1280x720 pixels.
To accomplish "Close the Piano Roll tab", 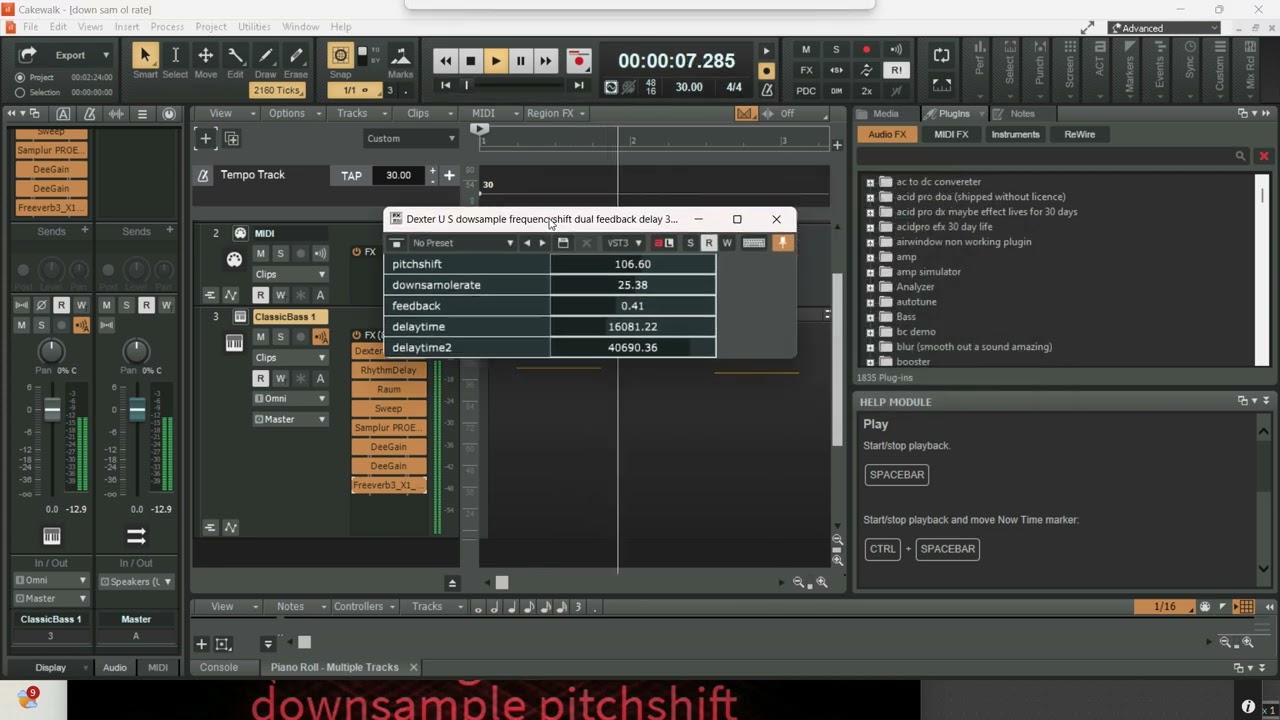I will (413, 667).
